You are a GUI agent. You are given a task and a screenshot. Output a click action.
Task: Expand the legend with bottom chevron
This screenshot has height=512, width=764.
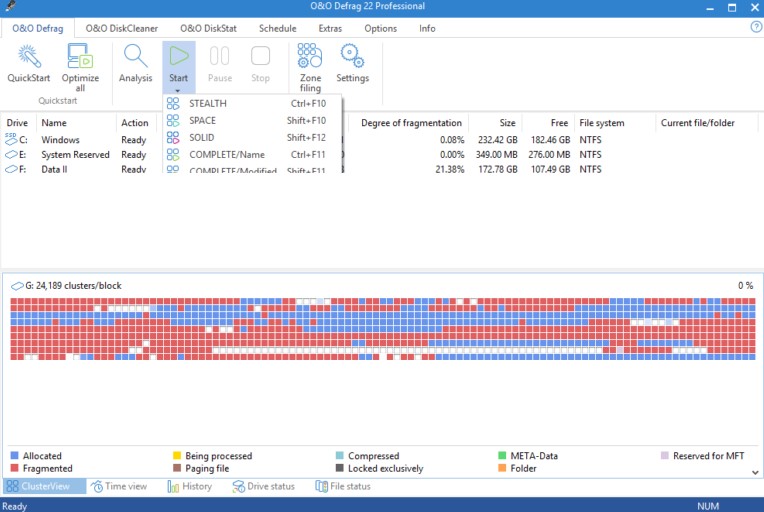pos(755,472)
